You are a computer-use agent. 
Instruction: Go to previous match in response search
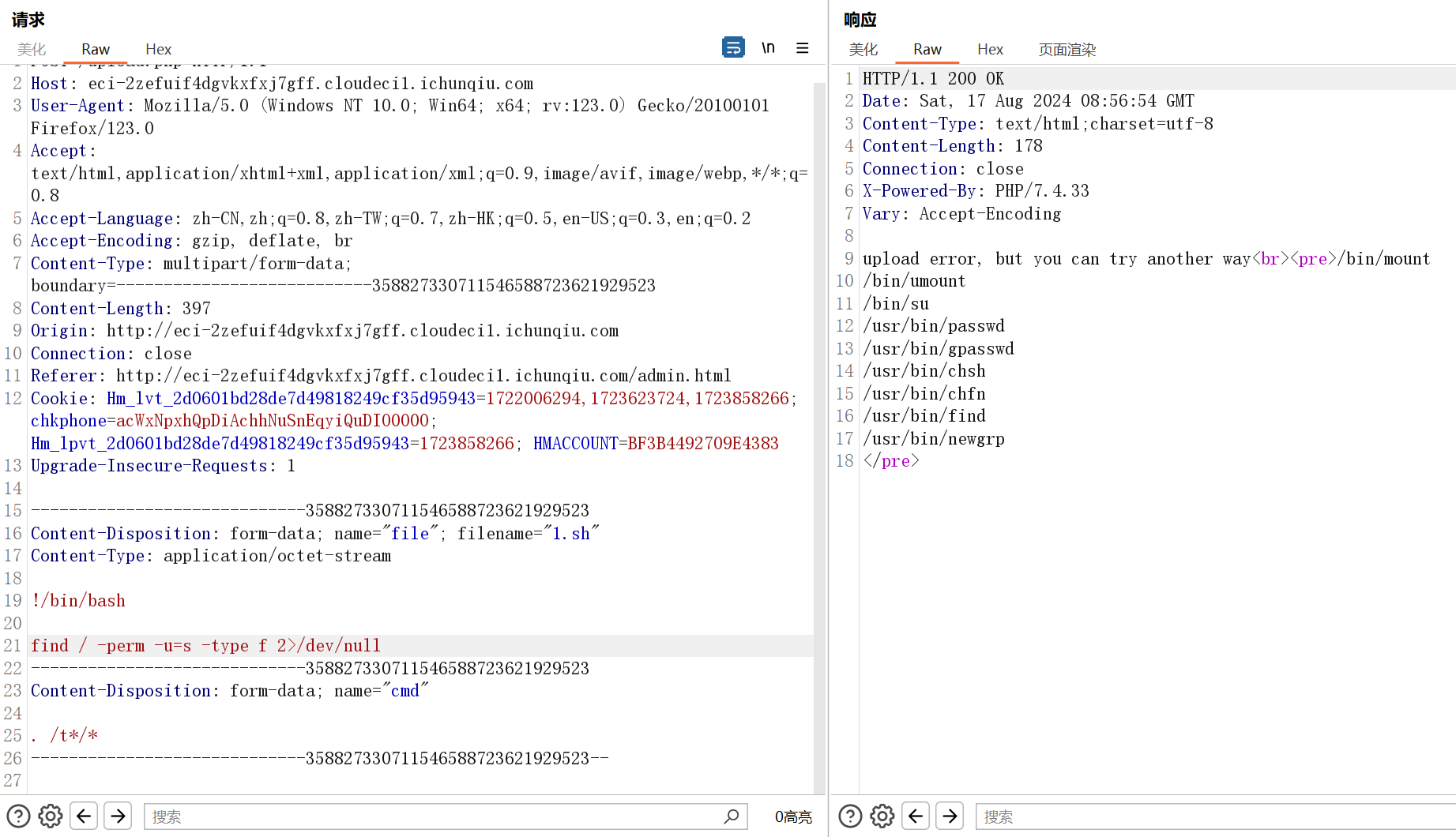click(916, 816)
